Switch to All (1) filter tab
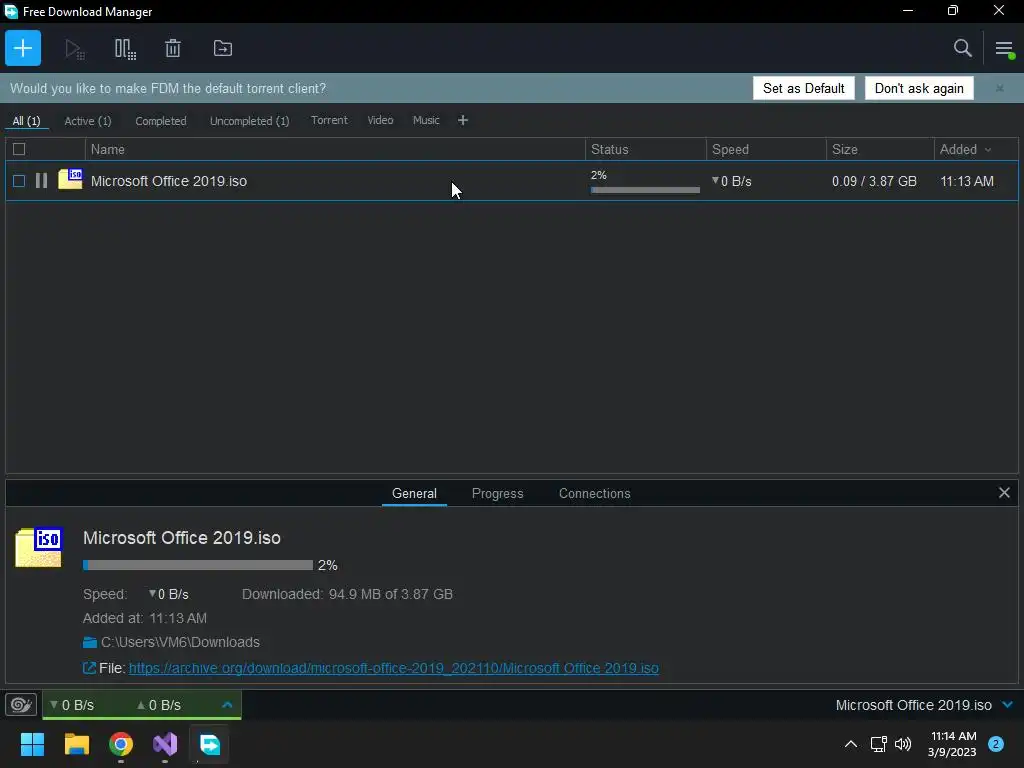The height and width of the screenshot is (768, 1024). tap(26, 121)
